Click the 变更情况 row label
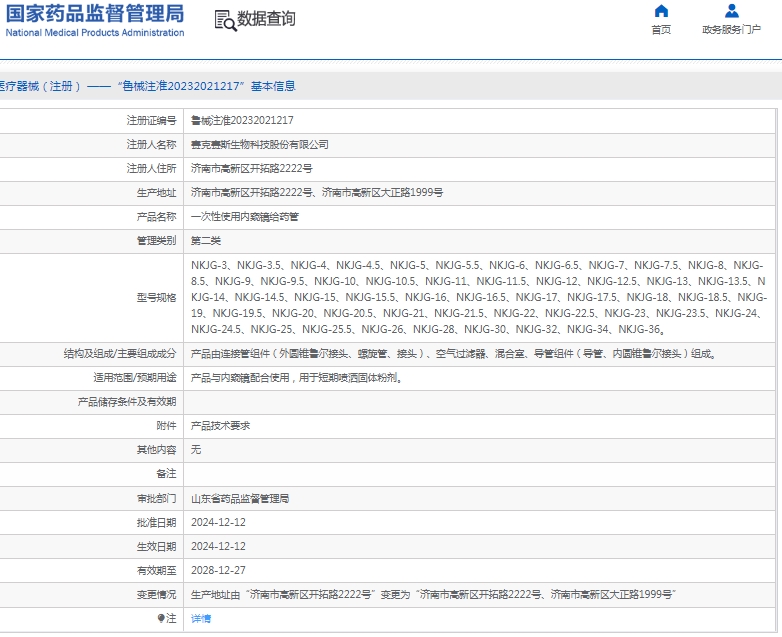 pyautogui.click(x=156, y=595)
